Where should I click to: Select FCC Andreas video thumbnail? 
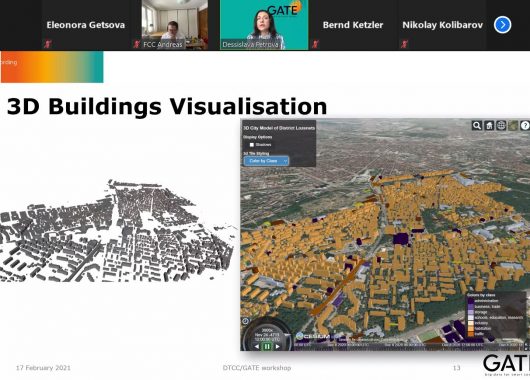tap(175, 25)
